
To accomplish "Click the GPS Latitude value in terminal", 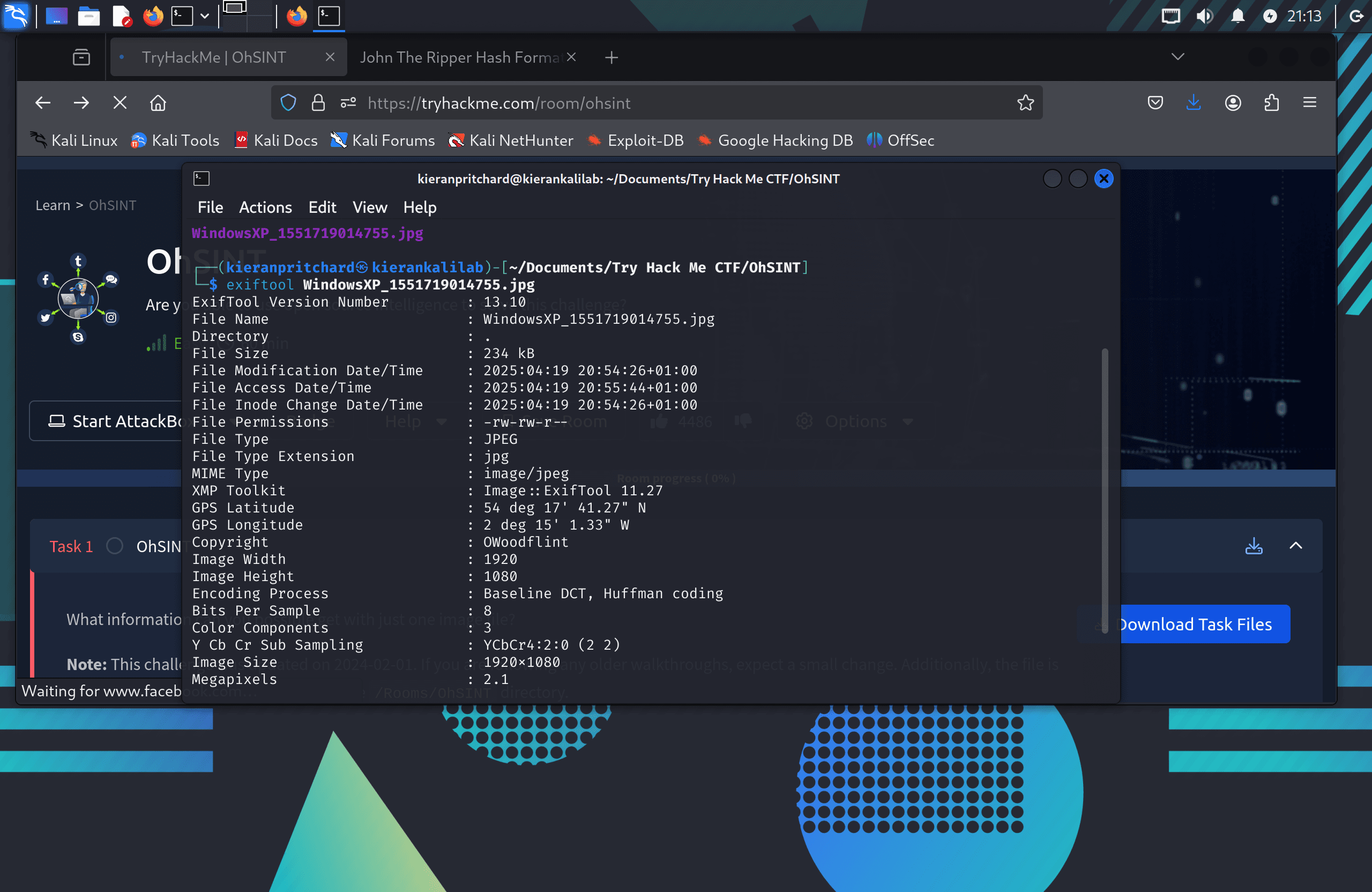I will [564, 508].
